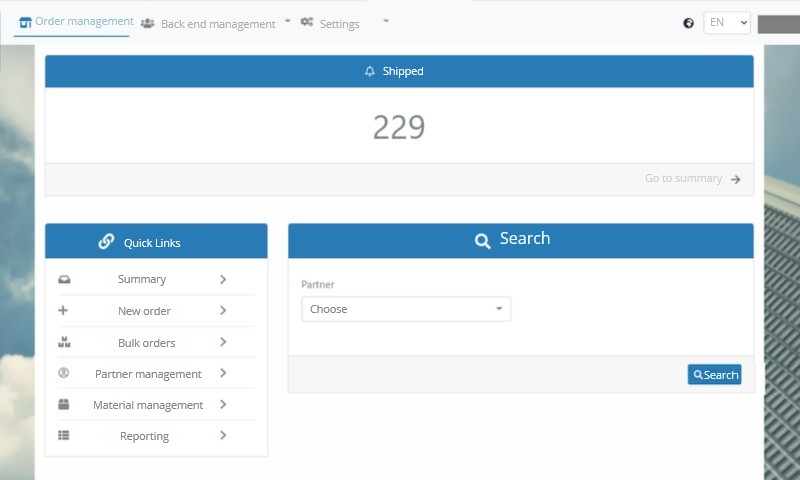Click the Go to summary arrow icon
Viewport: 800px width, 480px height.
(x=735, y=179)
